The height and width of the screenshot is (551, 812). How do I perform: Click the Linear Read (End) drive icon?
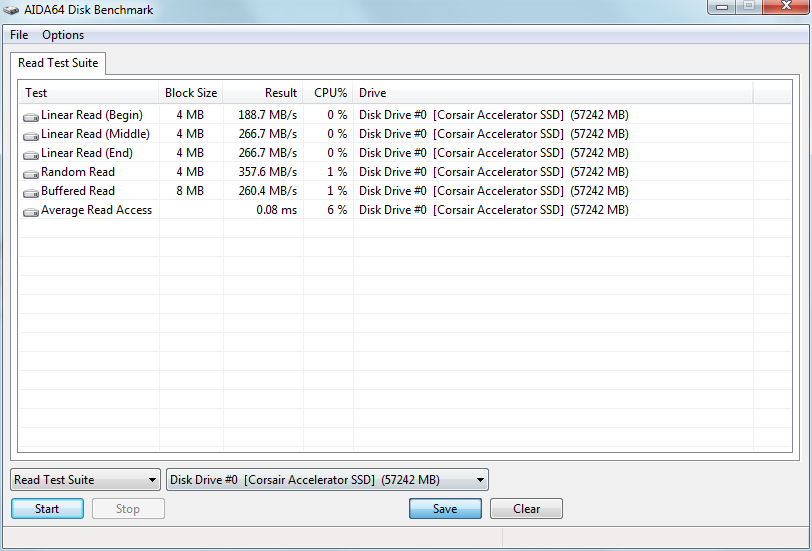click(31, 155)
